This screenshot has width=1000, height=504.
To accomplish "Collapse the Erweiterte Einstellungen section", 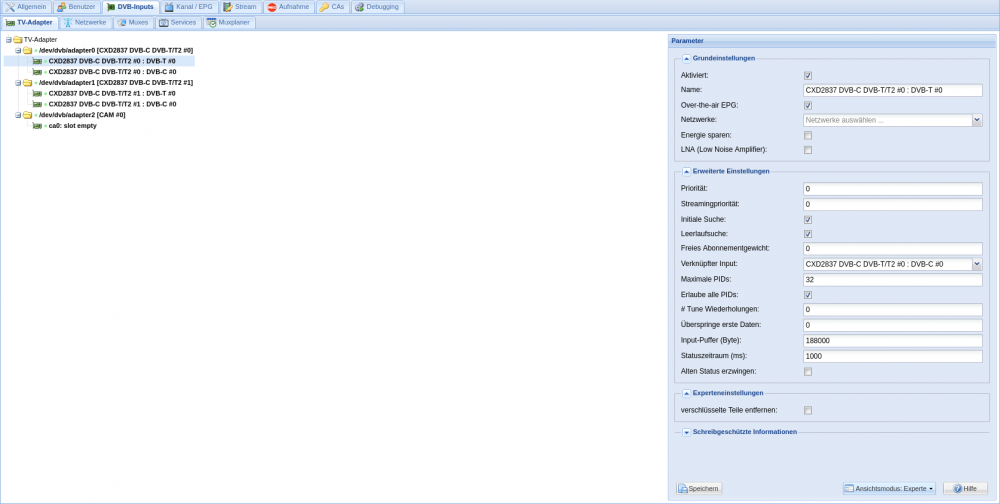I will (687, 172).
